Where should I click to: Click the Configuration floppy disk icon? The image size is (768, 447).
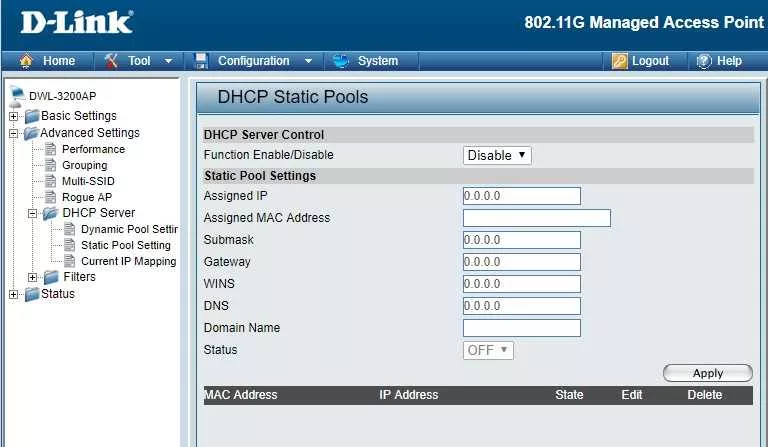pyautogui.click(x=201, y=61)
